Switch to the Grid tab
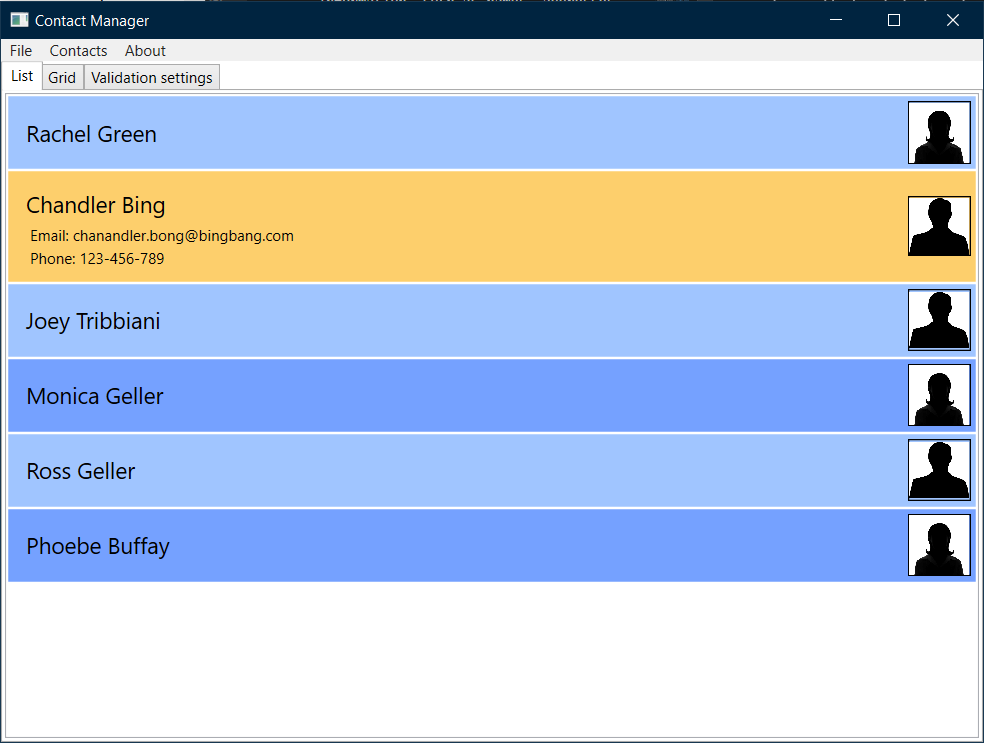The width and height of the screenshot is (984, 743). [x=62, y=77]
